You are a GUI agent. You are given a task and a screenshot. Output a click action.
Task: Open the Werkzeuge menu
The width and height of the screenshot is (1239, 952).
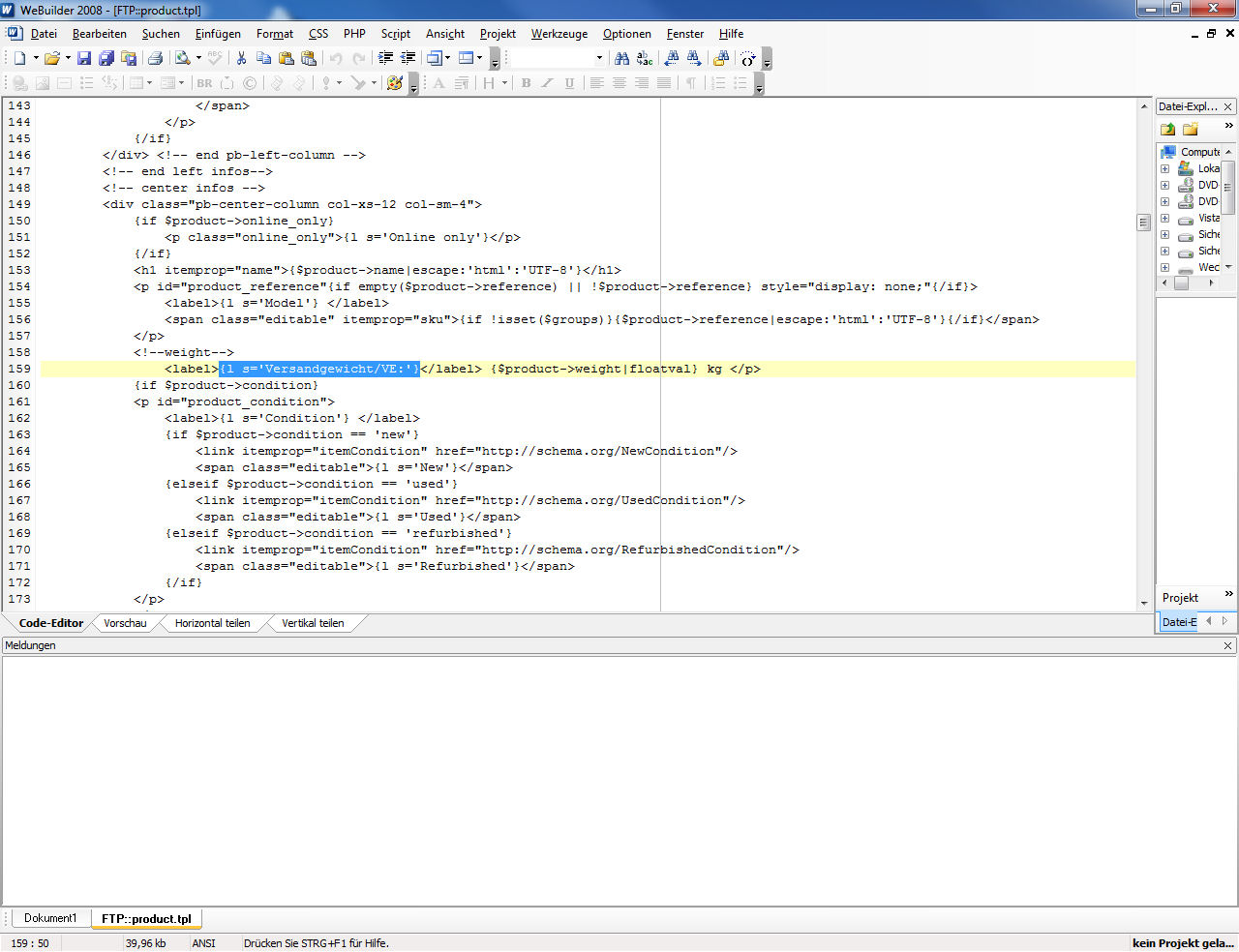[x=559, y=34]
